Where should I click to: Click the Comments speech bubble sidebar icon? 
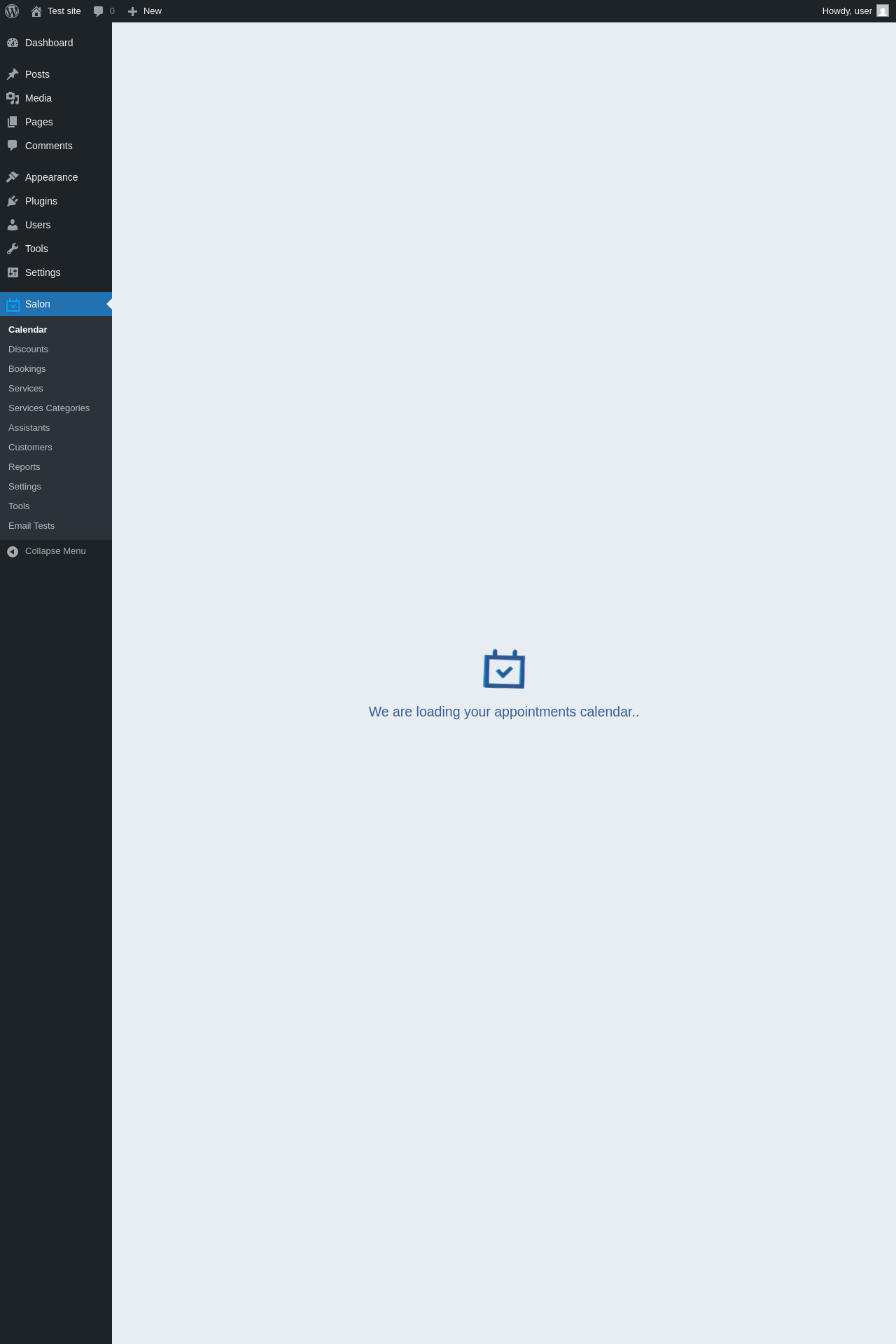[13, 146]
